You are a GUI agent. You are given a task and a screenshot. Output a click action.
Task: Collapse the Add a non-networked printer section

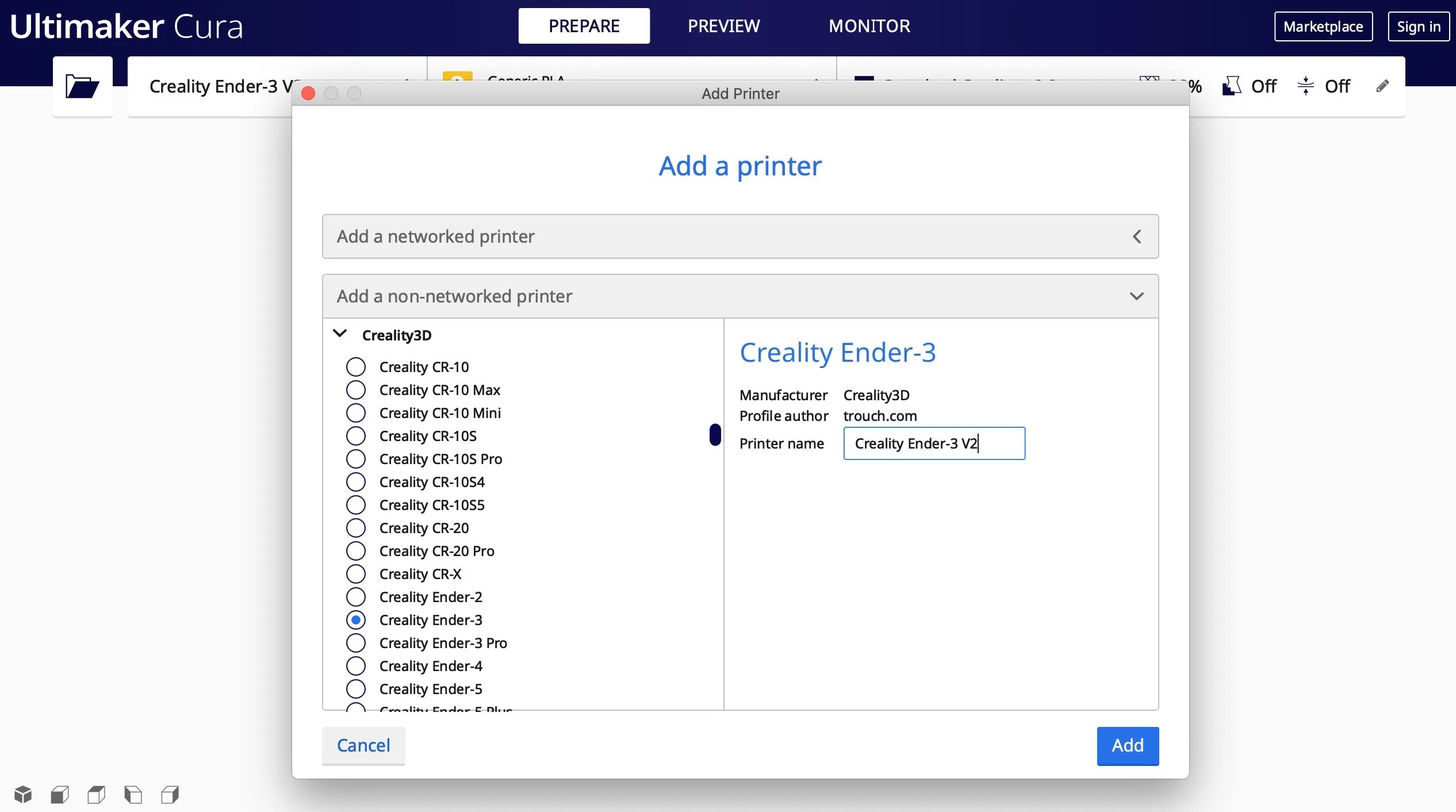coord(740,296)
